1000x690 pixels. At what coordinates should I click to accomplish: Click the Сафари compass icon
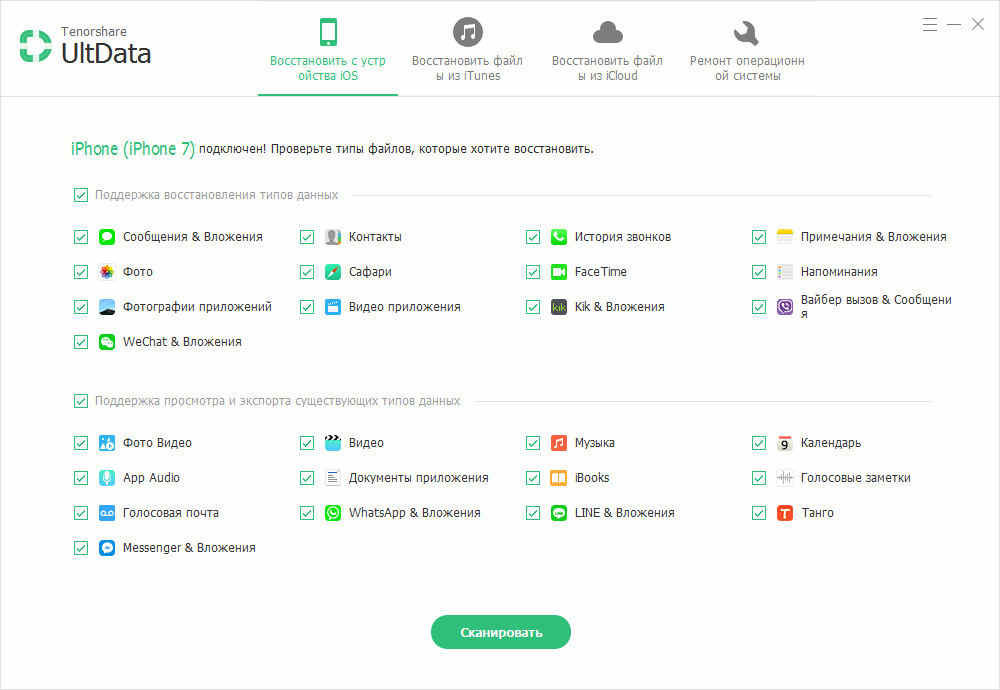tap(333, 272)
